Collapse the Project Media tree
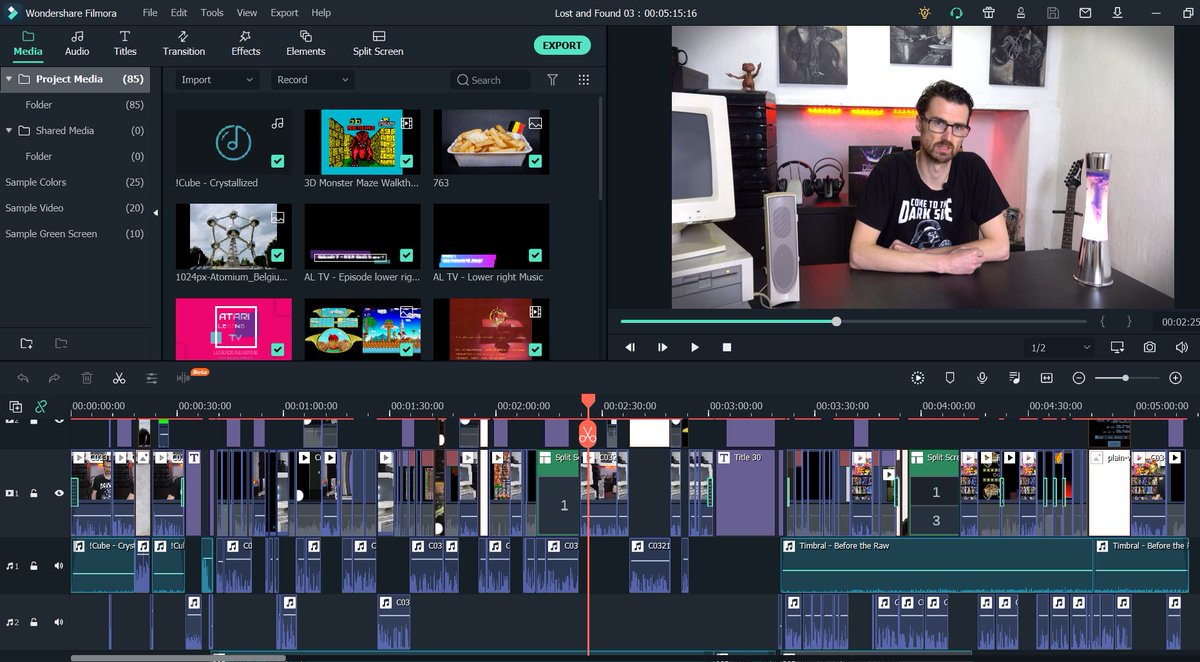The width and height of the screenshot is (1200, 662). click(x=9, y=79)
